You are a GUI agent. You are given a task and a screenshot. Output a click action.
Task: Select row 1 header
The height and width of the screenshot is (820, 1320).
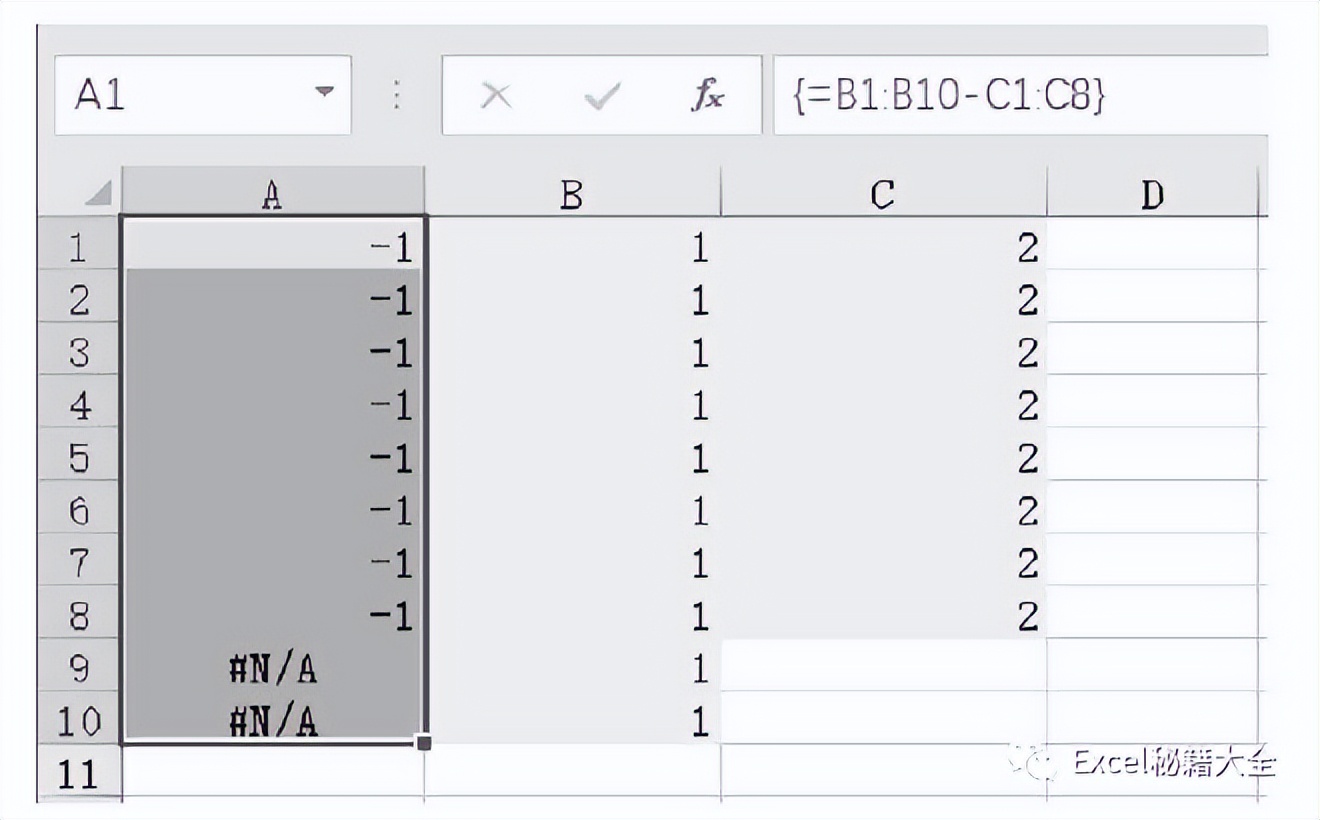tap(79, 247)
